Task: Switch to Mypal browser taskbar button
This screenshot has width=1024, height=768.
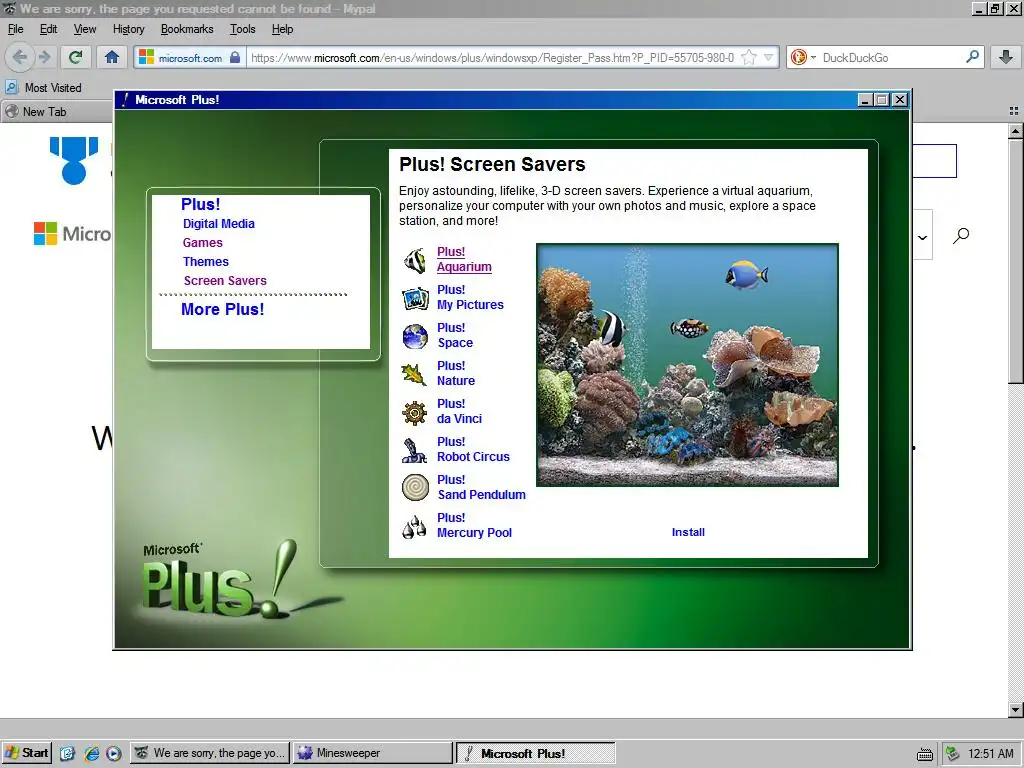Action: [210, 753]
